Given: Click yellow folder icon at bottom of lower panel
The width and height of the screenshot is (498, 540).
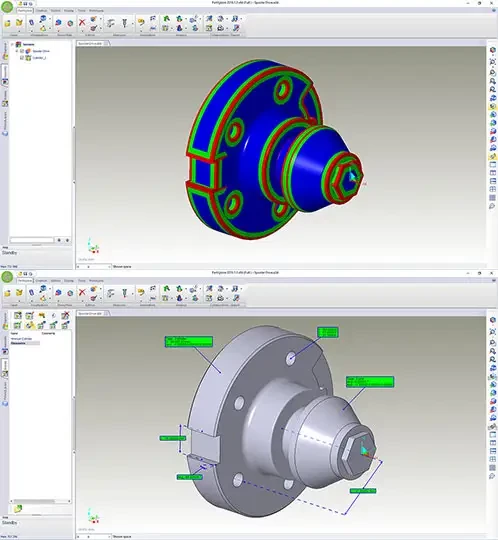Looking at the screenshot, I should pyautogui.click(x=18, y=508).
